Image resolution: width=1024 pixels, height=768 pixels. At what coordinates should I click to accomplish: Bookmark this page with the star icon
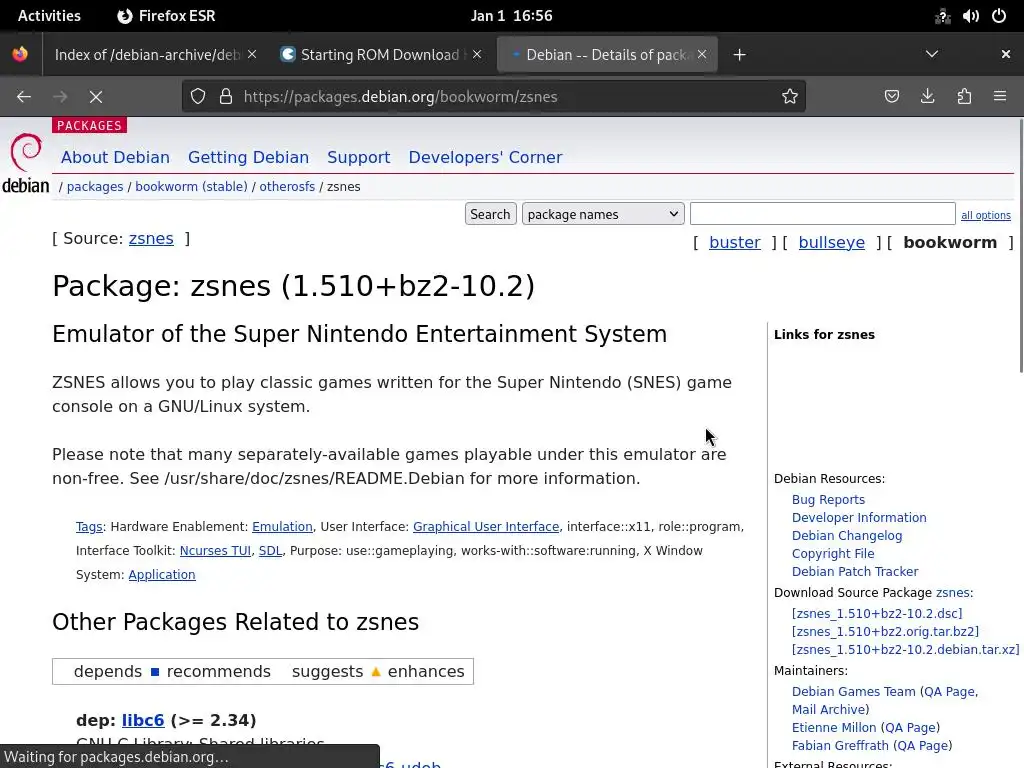click(x=790, y=97)
